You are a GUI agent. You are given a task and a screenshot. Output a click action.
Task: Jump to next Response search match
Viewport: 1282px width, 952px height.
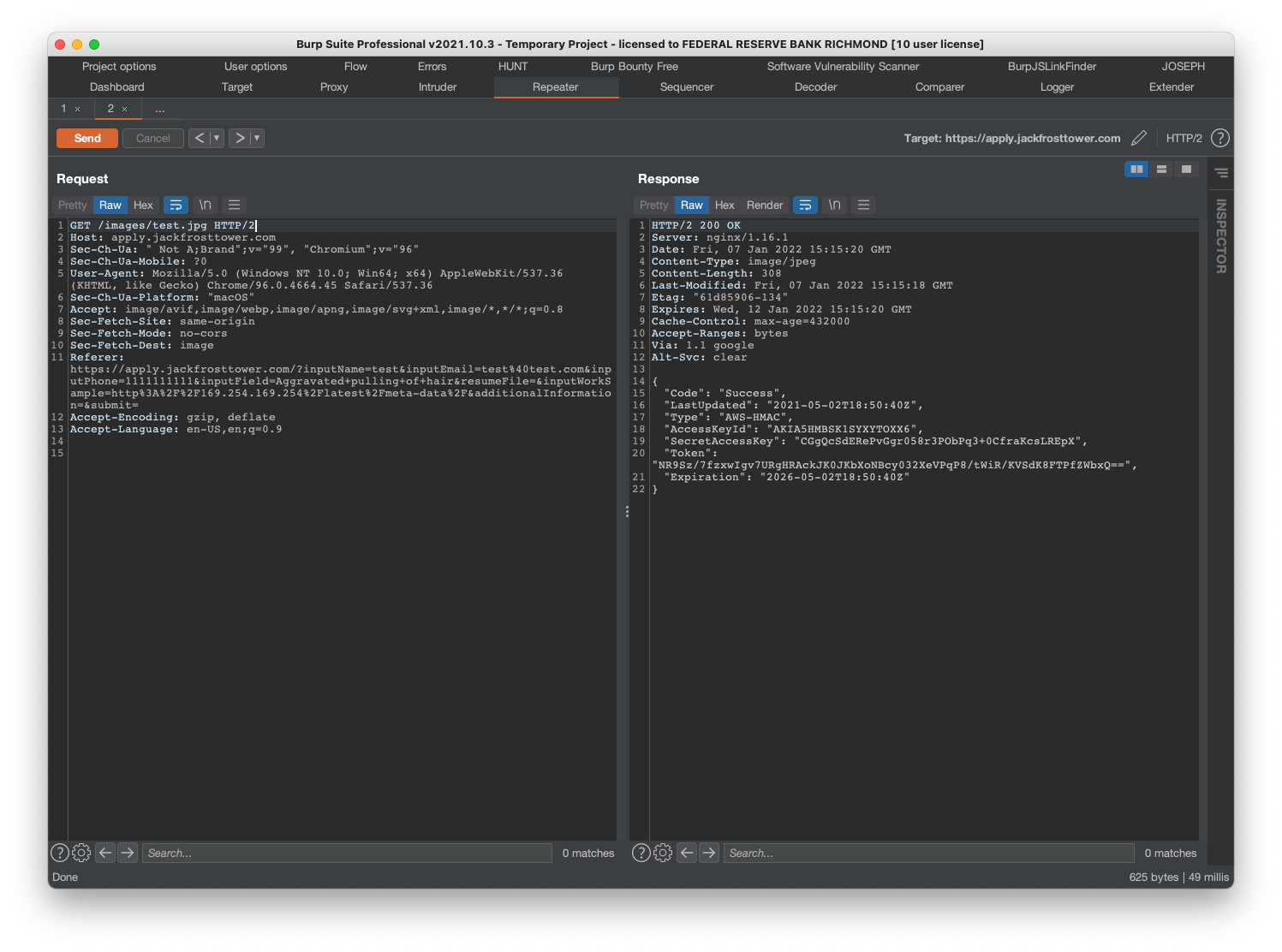point(709,853)
